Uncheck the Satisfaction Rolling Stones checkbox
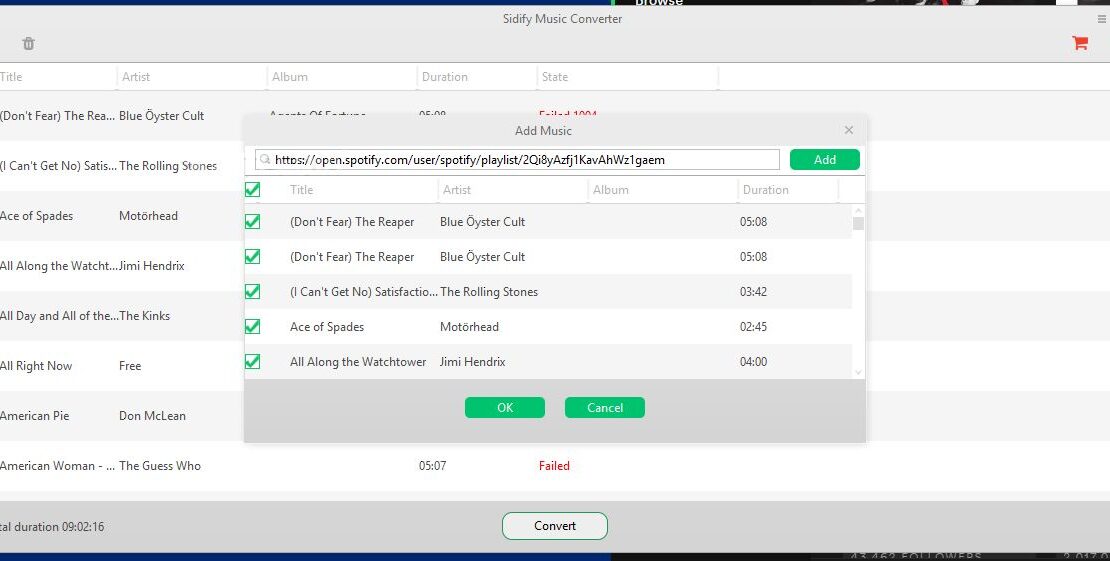This screenshot has width=1110, height=561. click(x=252, y=291)
